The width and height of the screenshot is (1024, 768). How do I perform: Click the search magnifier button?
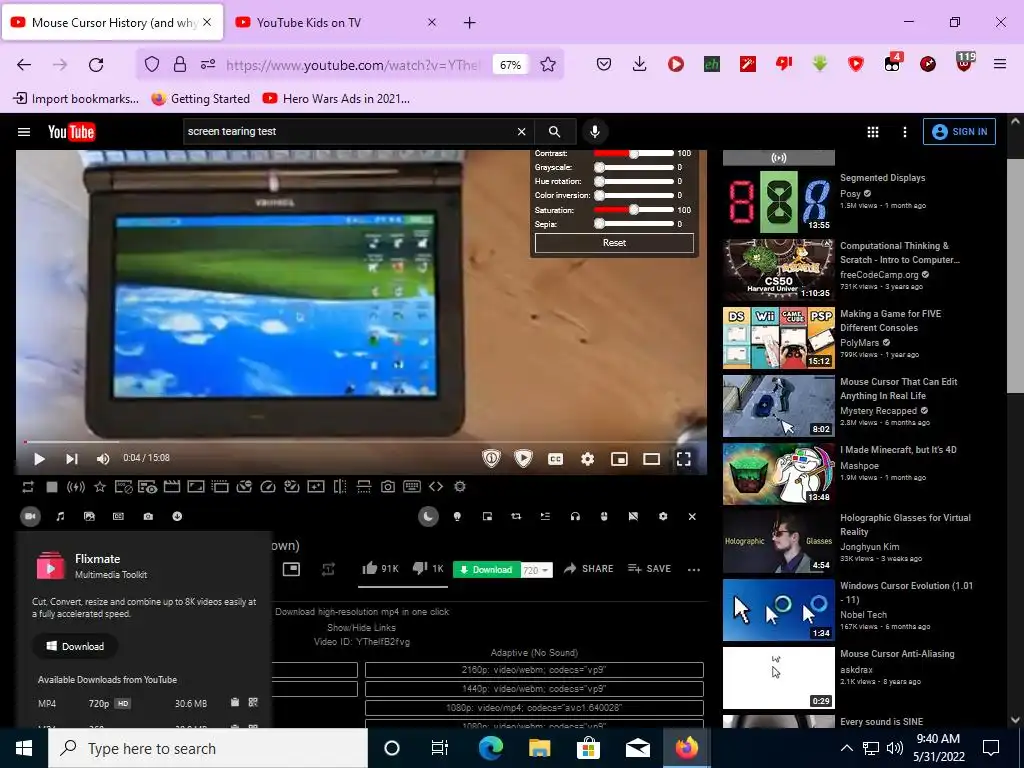pyautogui.click(x=554, y=132)
